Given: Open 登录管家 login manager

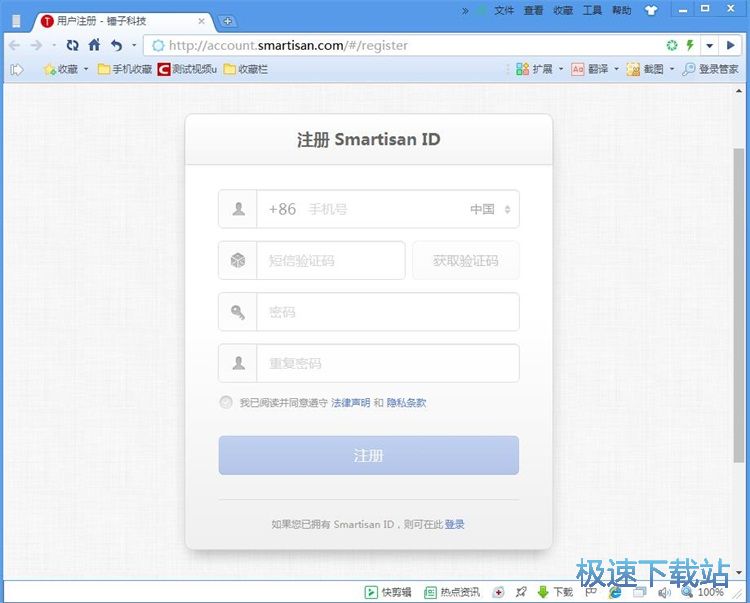Looking at the screenshot, I should [x=710, y=70].
